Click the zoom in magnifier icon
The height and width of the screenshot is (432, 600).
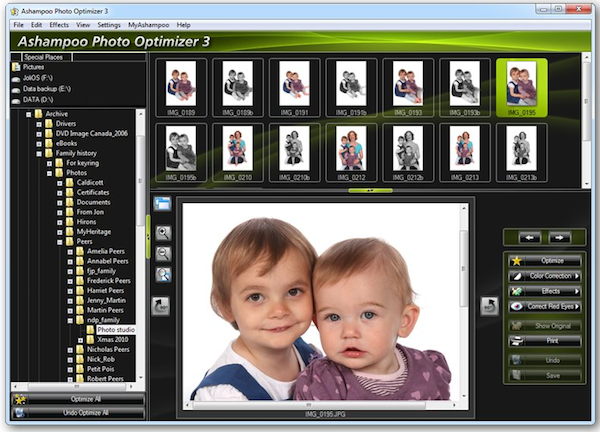[162, 234]
